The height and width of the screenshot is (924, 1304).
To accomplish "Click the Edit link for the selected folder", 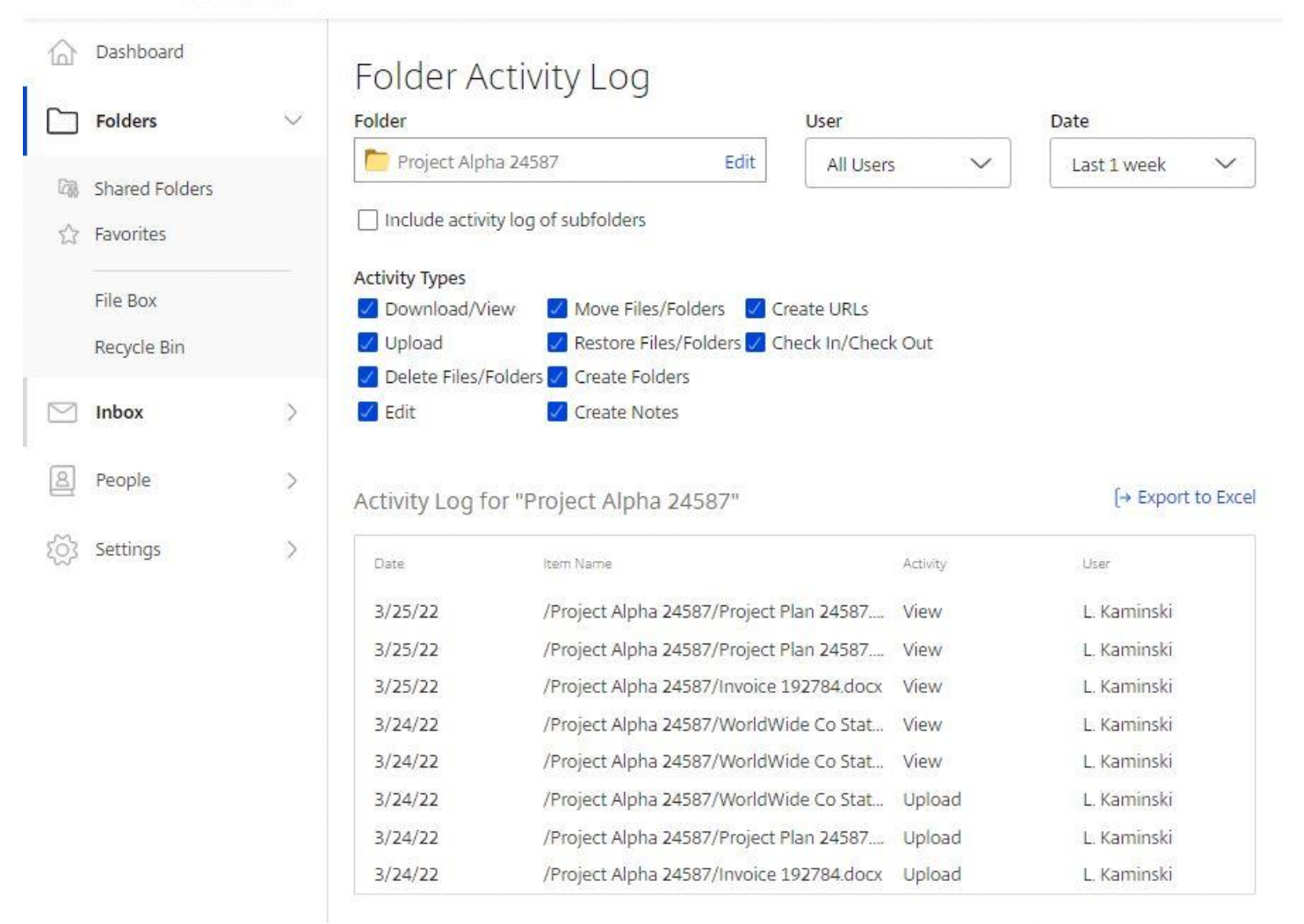I will point(741,162).
